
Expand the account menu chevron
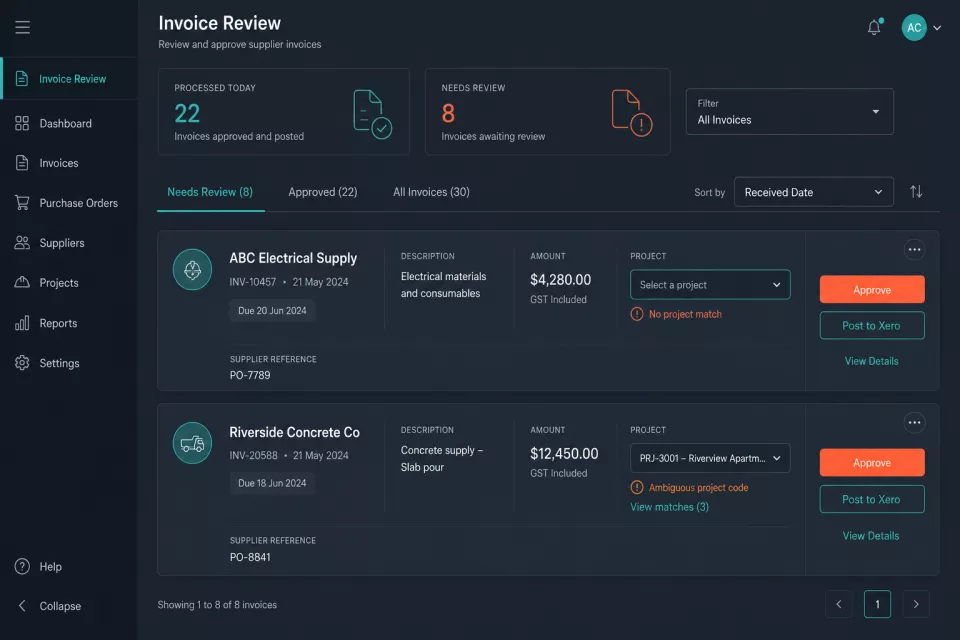tap(937, 28)
